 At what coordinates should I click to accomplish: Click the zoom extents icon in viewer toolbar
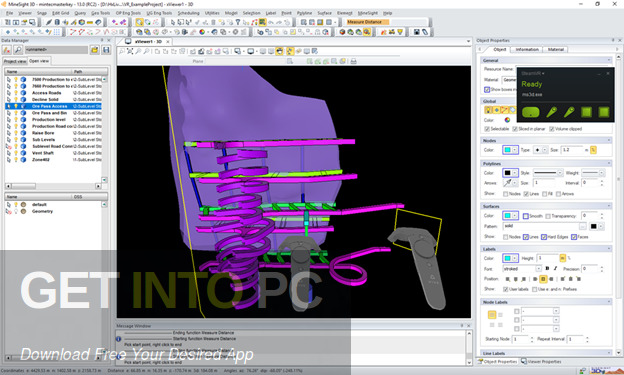click(x=130, y=51)
